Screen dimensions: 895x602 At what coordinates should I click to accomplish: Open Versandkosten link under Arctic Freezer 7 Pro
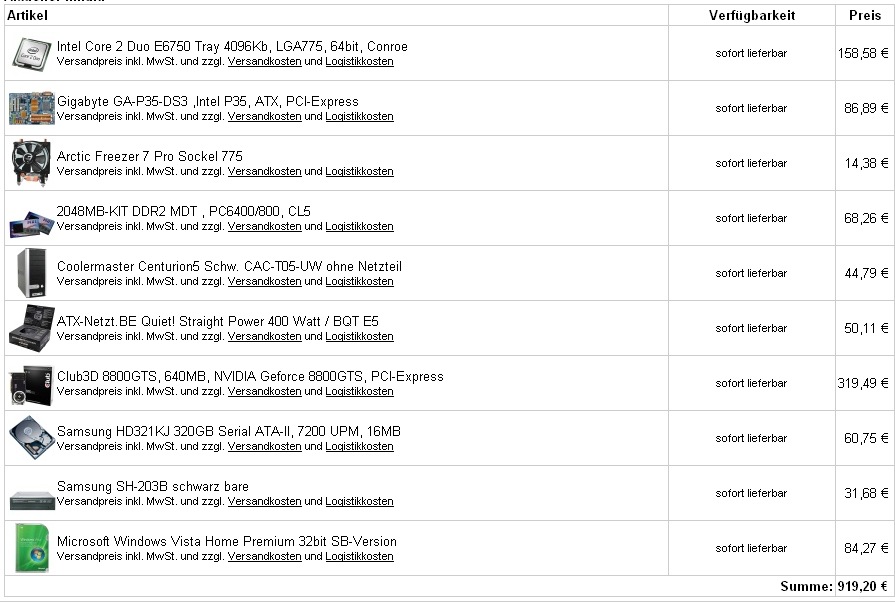264,171
